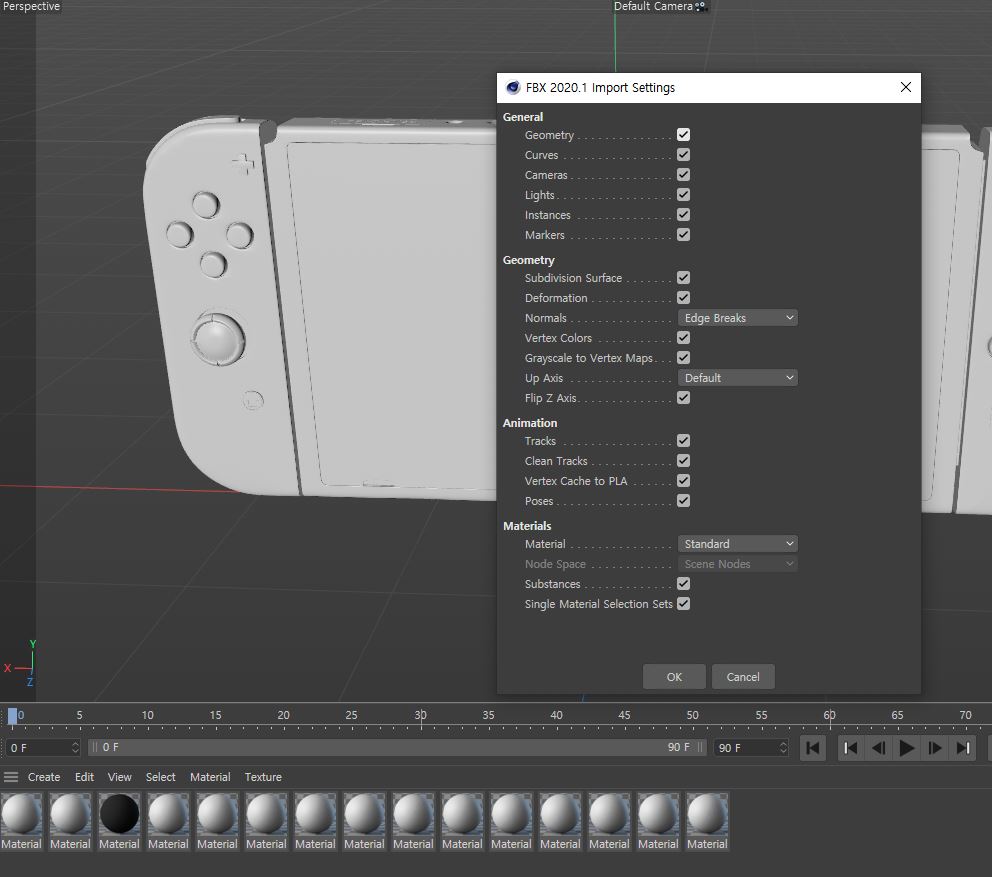Viewport: 992px width, 877px height.
Task: Click the Animation section heading
Action: pos(530,423)
